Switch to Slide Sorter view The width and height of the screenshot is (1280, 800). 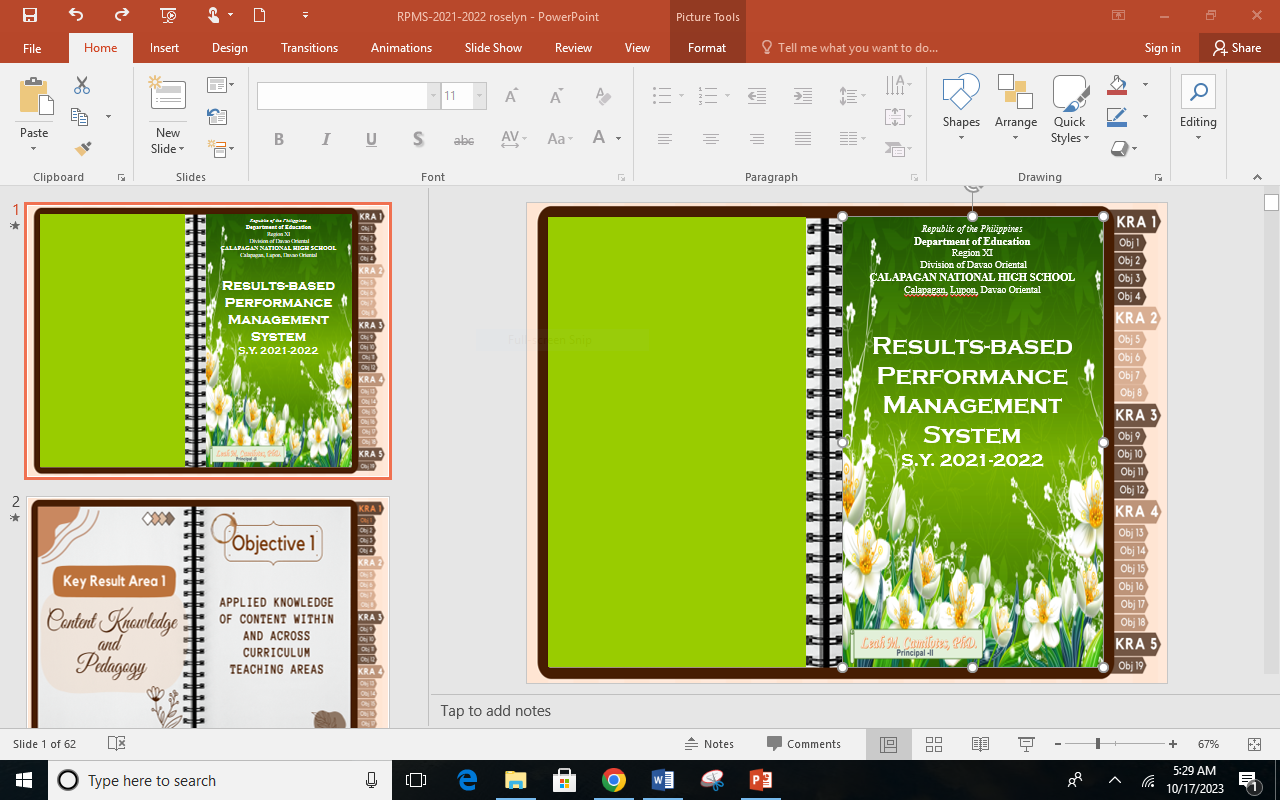tap(934, 744)
